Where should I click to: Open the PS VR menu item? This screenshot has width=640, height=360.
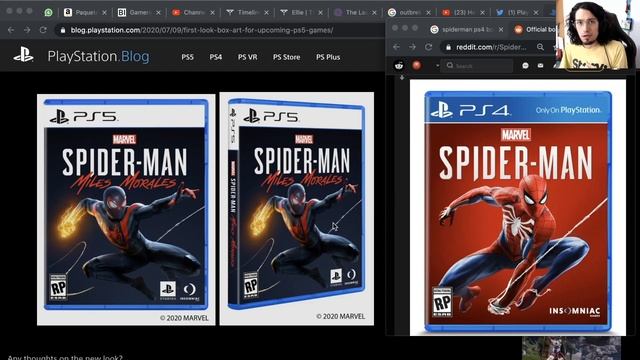pos(247,57)
